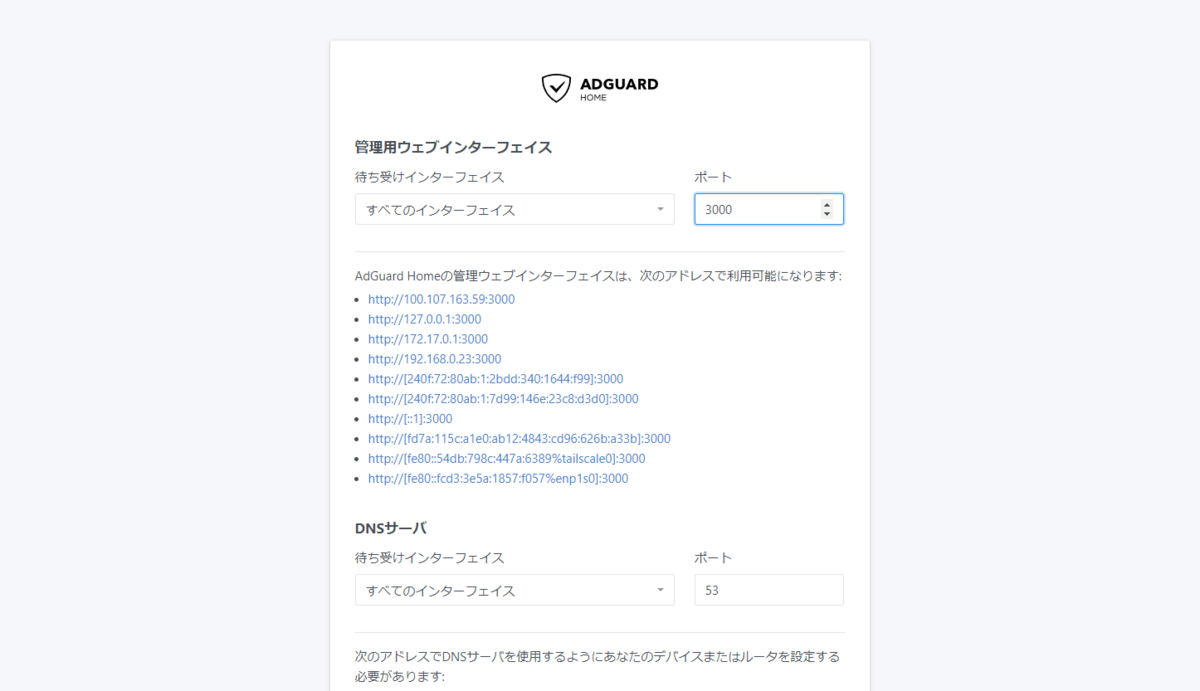The width and height of the screenshot is (1200, 691).
Task: Click the DNSサーバ heading
Action: [391, 527]
